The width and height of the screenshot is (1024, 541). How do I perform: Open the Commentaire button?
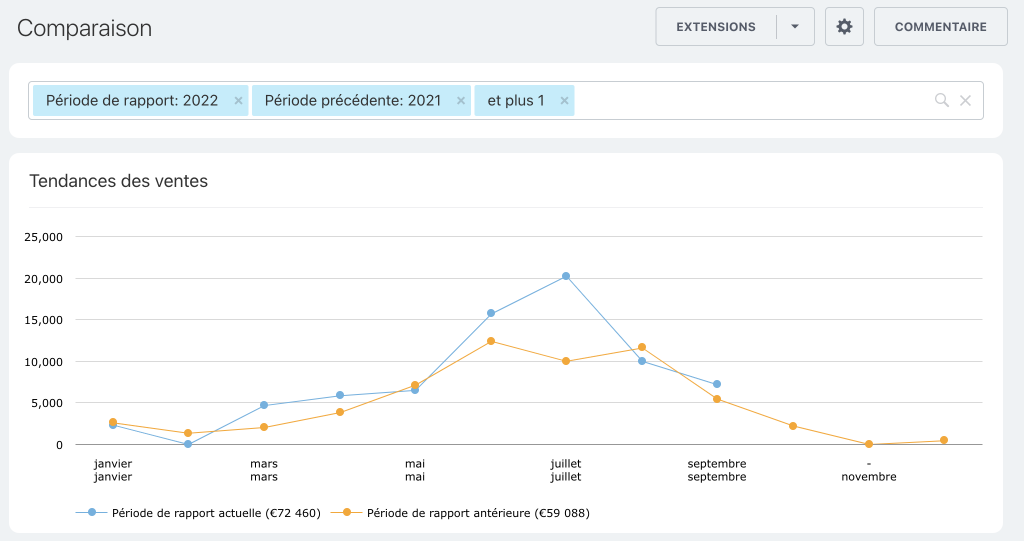tap(940, 27)
